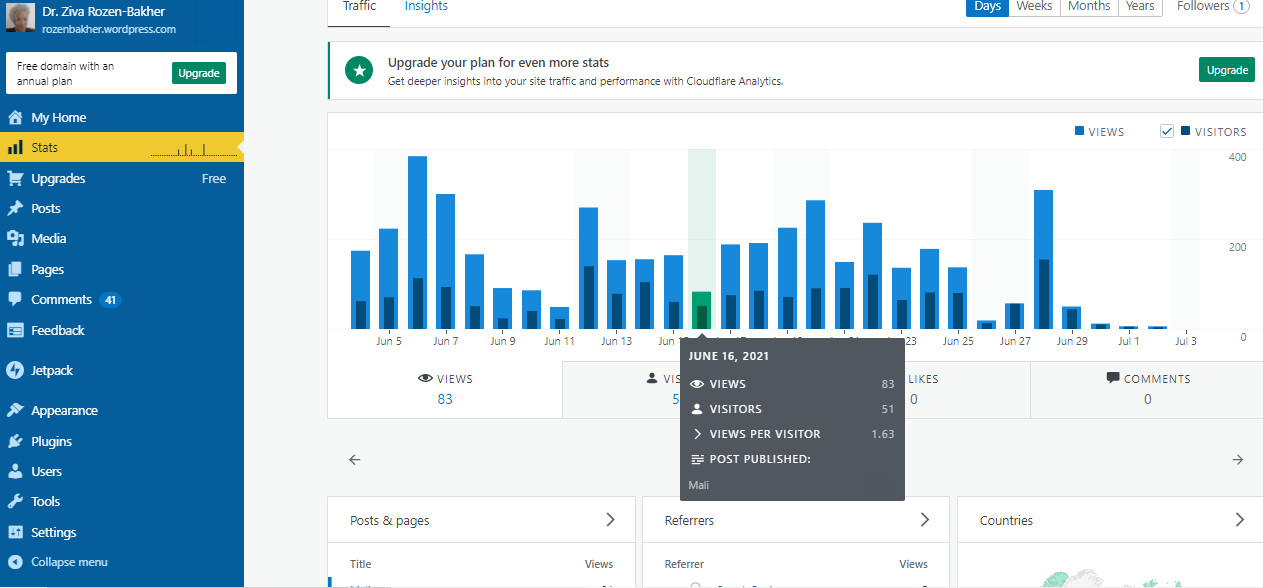Toggle the Visitors legend checkbox
Image resolution: width=1263 pixels, height=588 pixels.
1167,131
